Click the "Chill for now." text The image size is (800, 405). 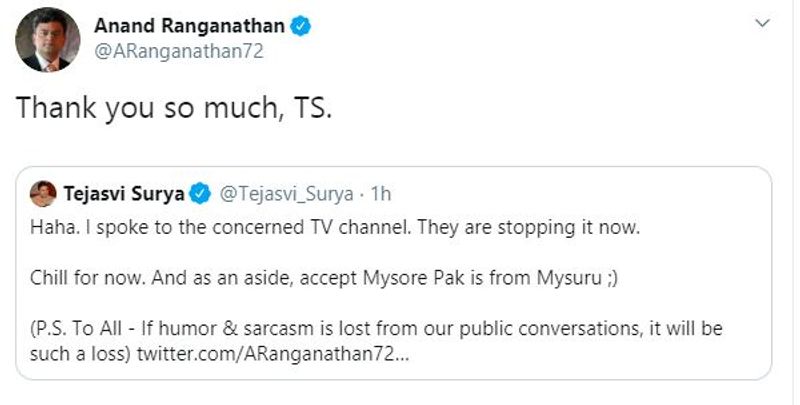tap(81, 281)
